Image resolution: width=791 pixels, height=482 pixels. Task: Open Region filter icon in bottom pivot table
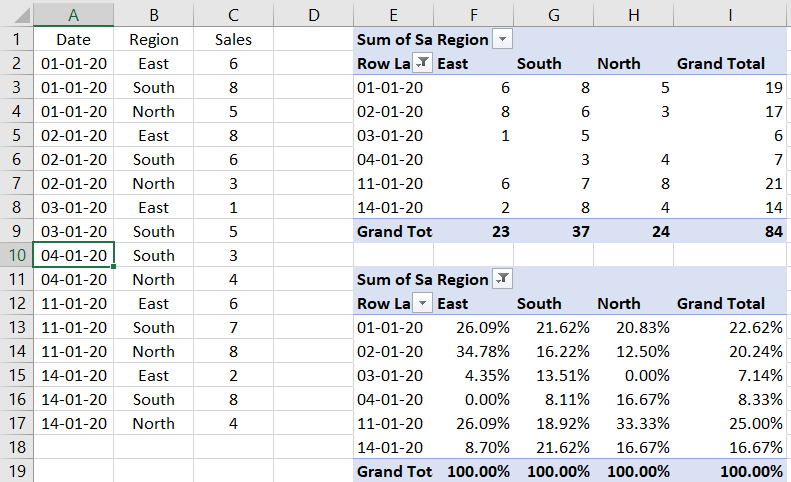pyautogui.click(x=503, y=280)
